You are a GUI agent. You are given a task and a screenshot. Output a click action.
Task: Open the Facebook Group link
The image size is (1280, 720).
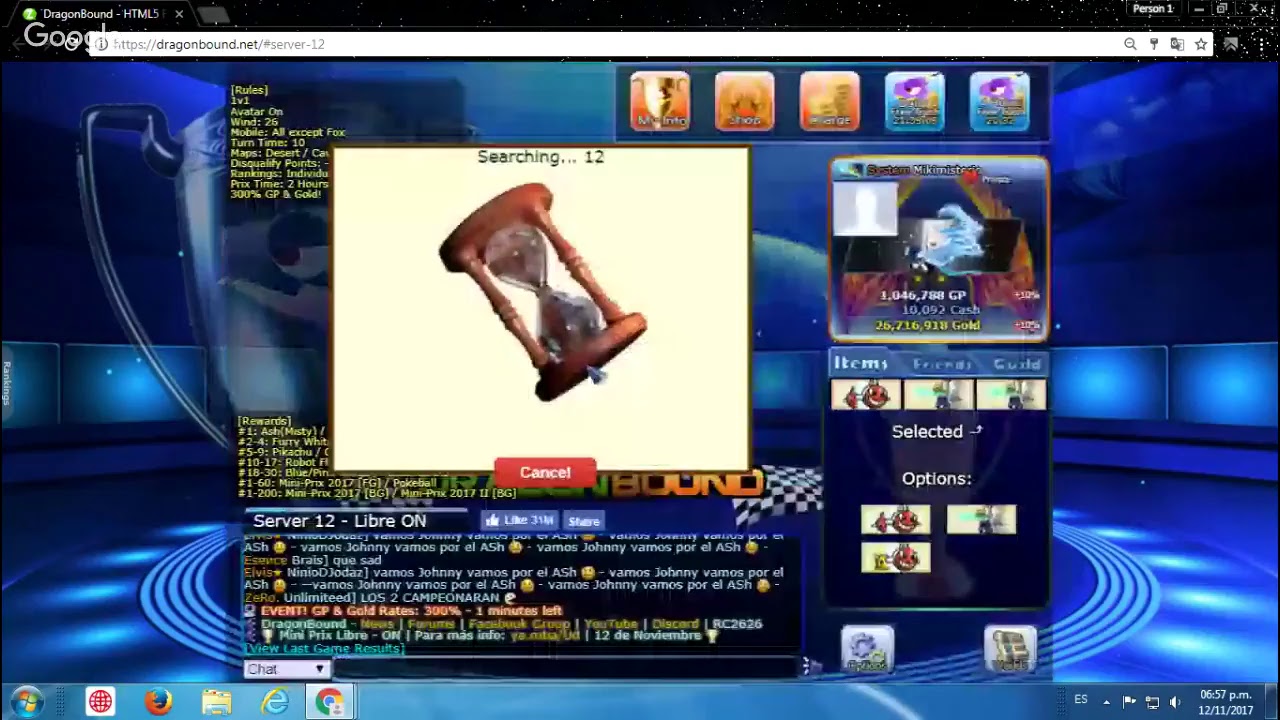520,624
